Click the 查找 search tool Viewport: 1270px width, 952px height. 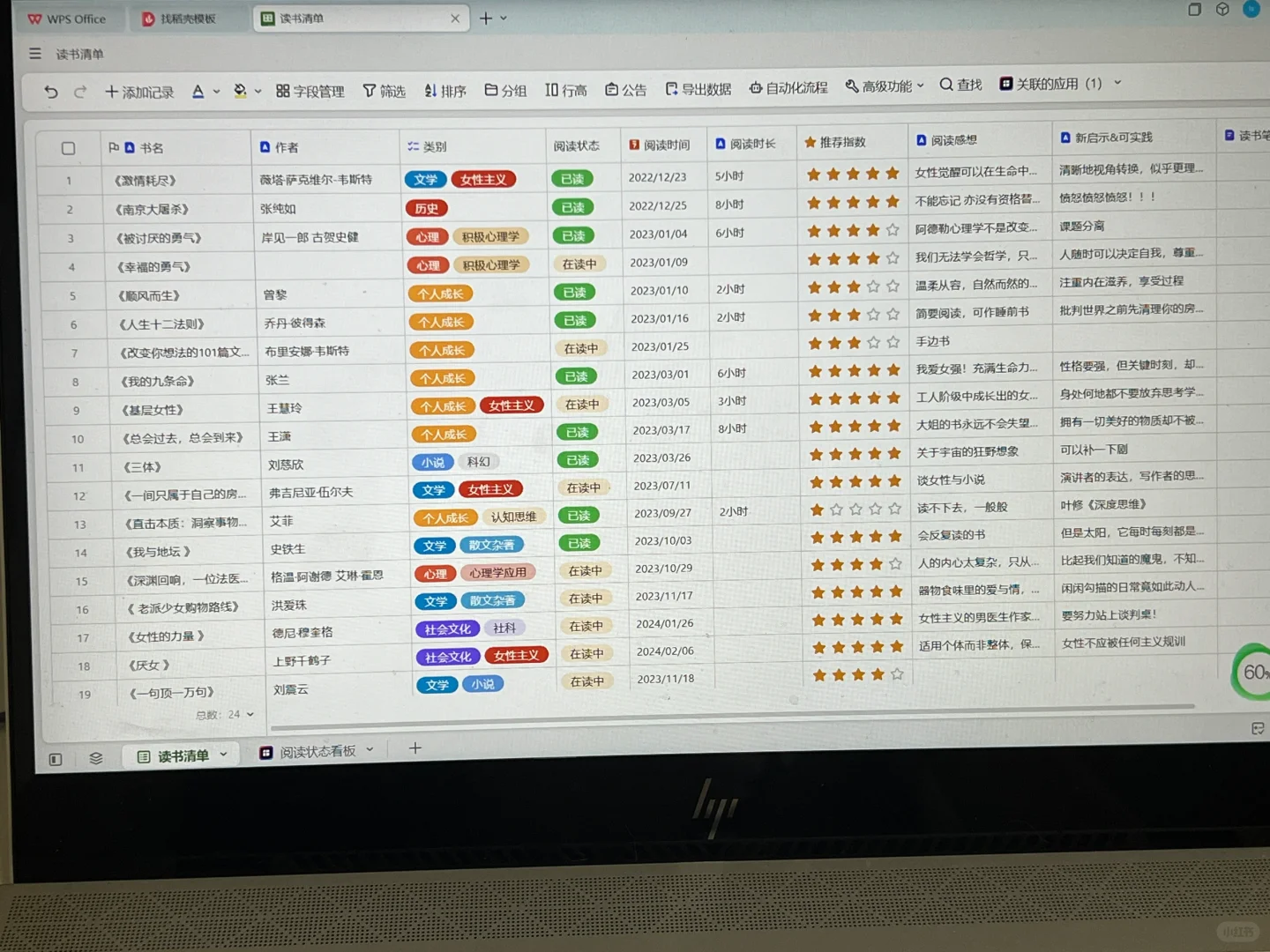960,85
